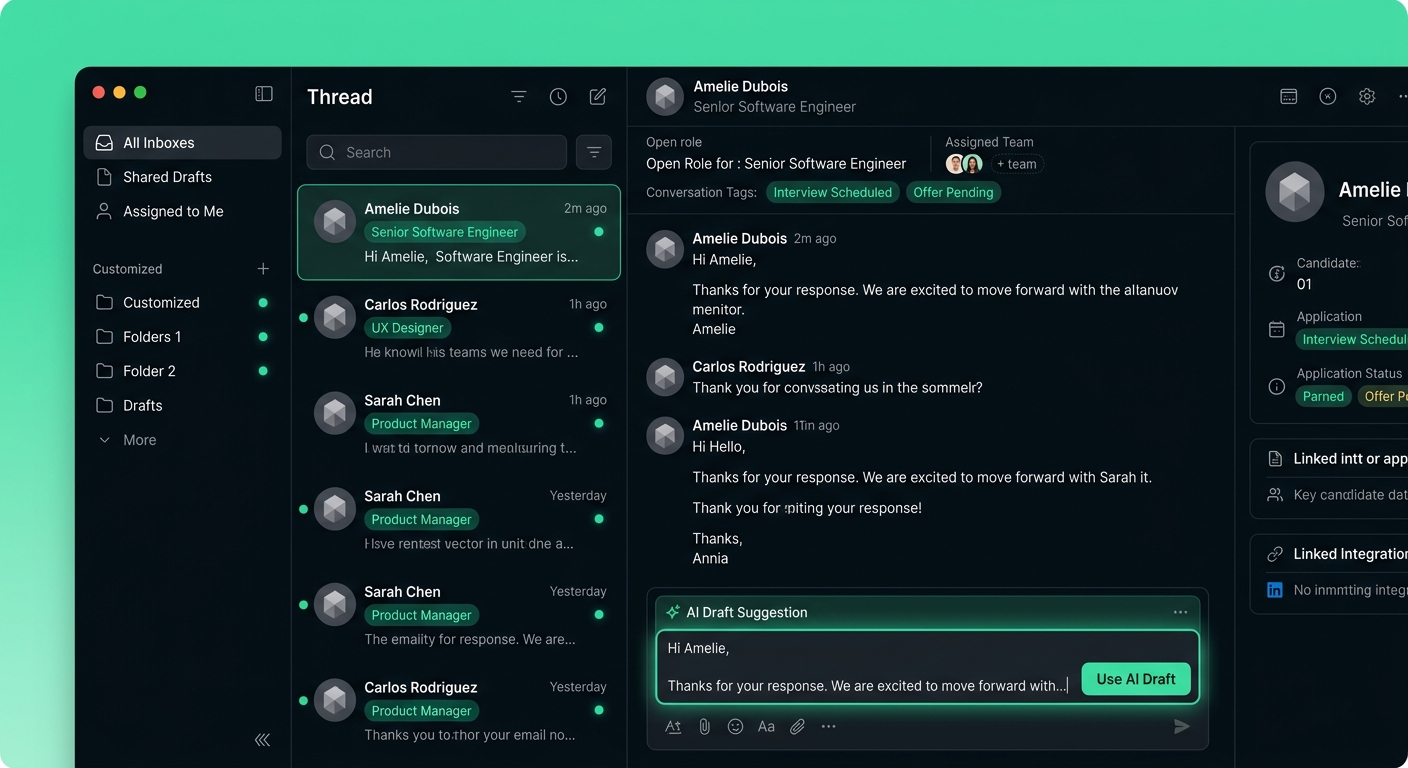Open the calendar icon in conversation header
The image size is (1408, 768).
(1289, 96)
